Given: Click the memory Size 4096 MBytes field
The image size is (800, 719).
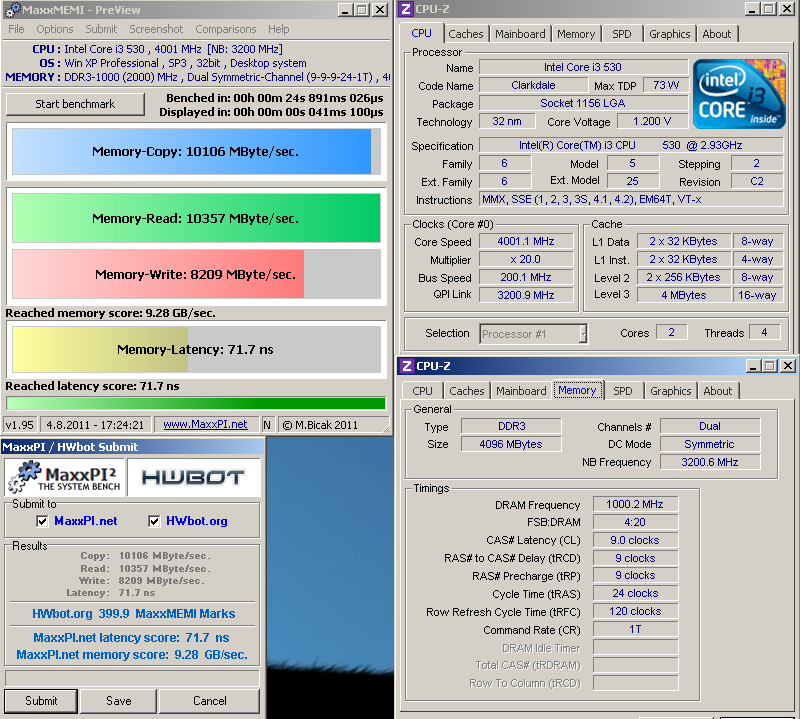Looking at the screenshot, I should 511,444.
